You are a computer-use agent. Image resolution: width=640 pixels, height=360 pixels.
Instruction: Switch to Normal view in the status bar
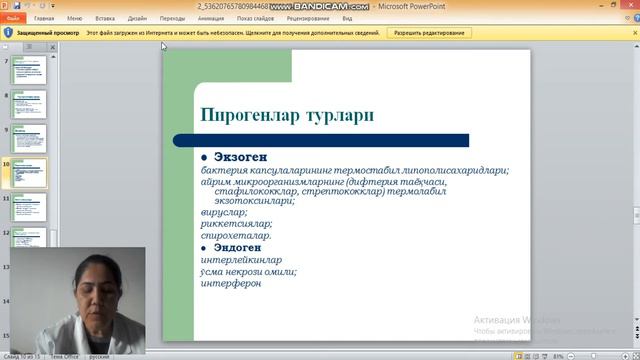point(518,356)
